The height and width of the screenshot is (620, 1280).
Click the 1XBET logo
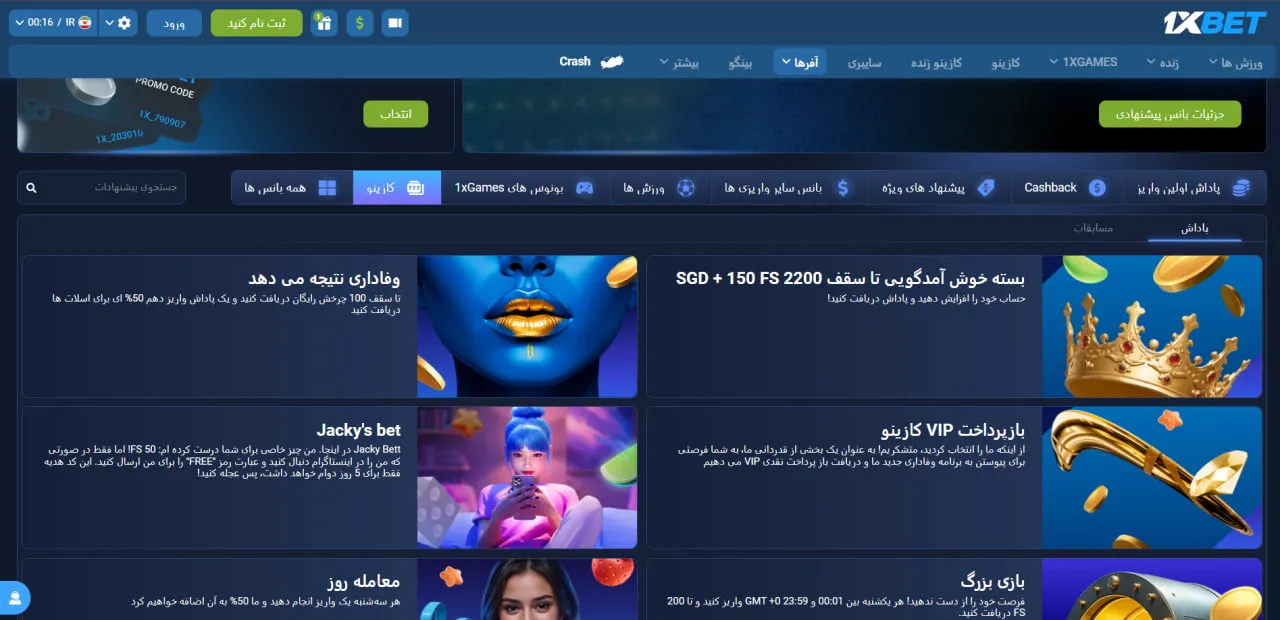tap(1215, 23)
